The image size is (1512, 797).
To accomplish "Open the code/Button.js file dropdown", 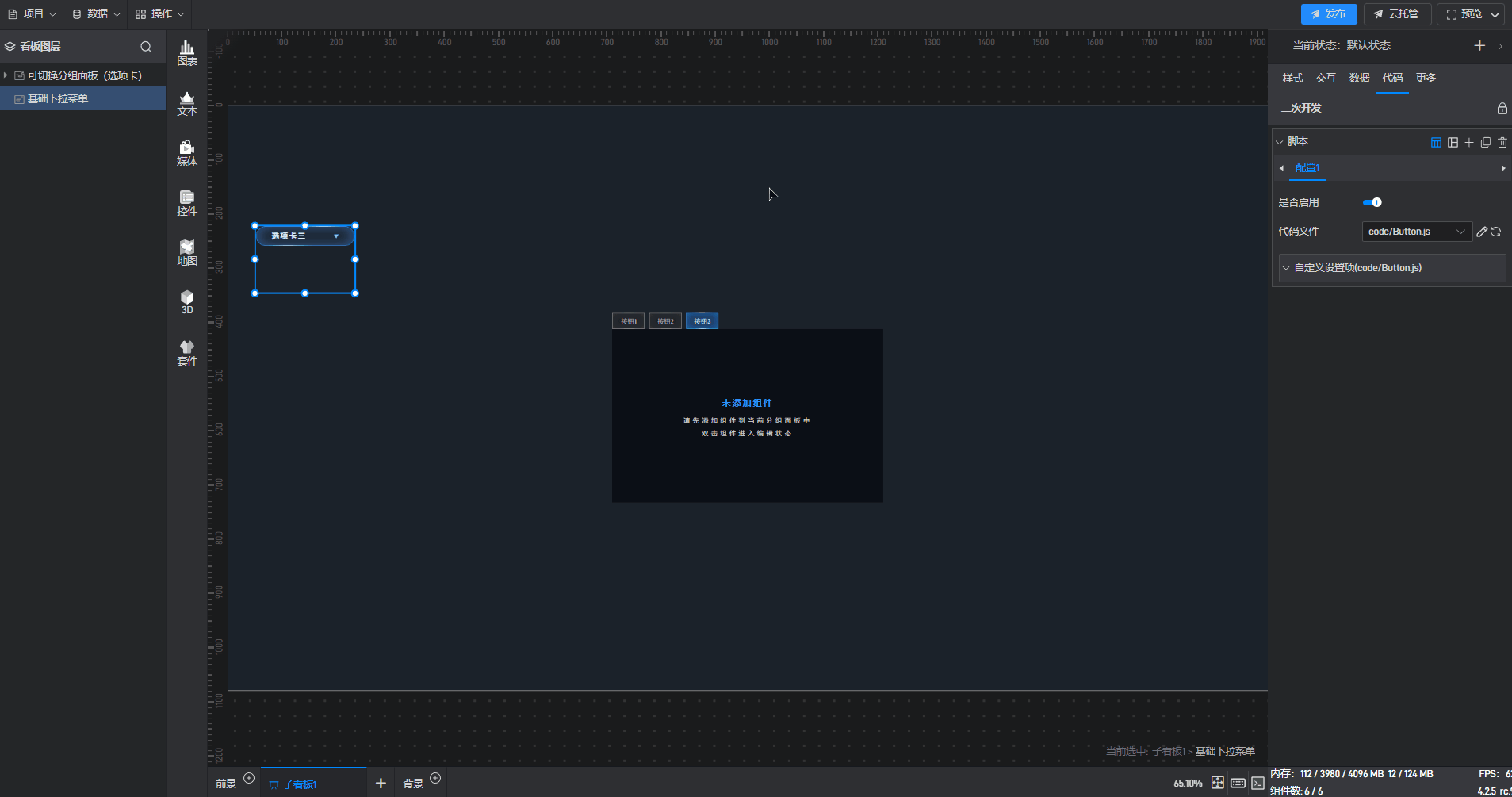I will tap(1416, 232).
